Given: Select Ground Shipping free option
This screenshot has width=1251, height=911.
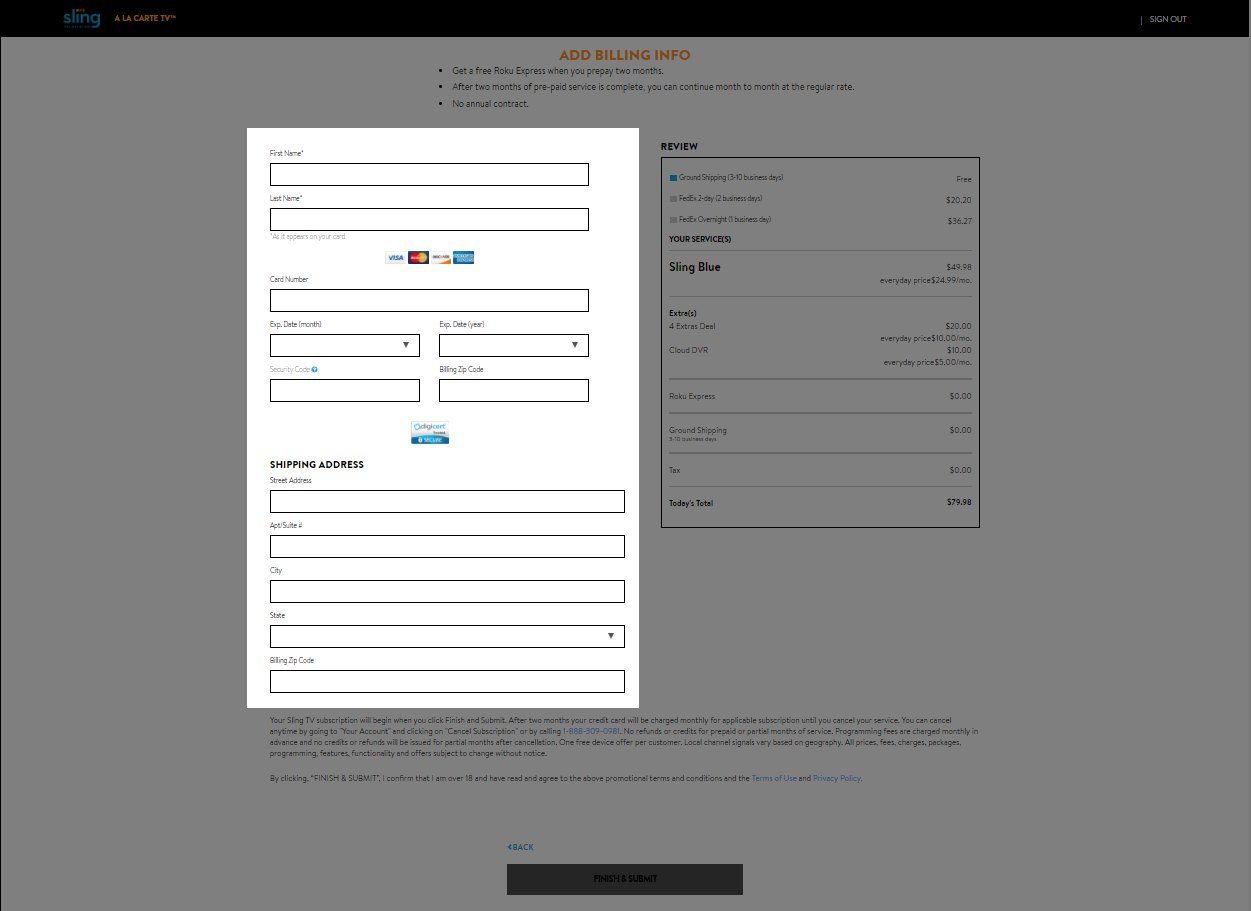Looking at the screenshot, I should (674, 178).
